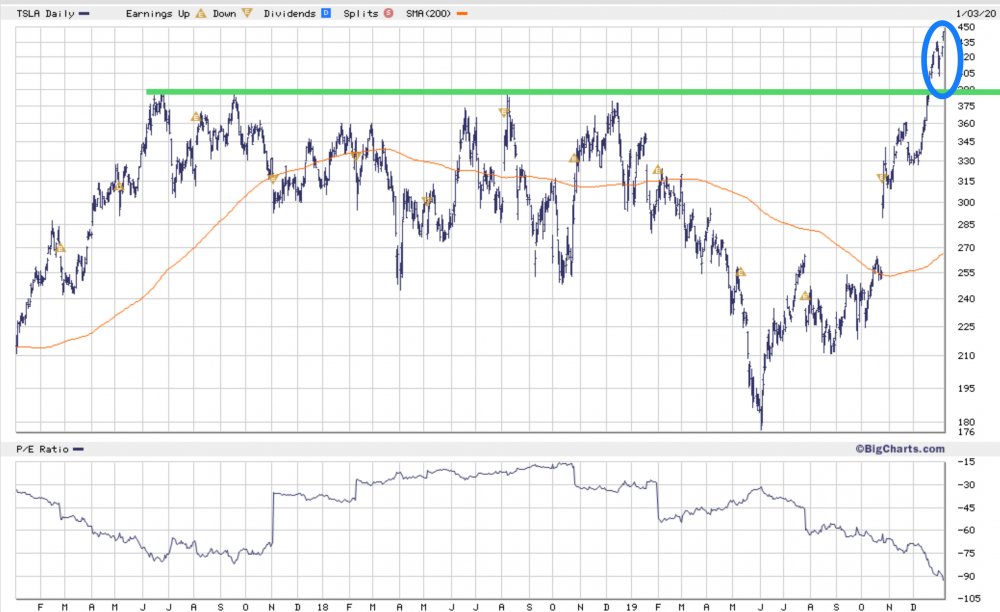Click the 330 price axis label
This screenshot has height=612, width=1000.
[x=966, y=161]
